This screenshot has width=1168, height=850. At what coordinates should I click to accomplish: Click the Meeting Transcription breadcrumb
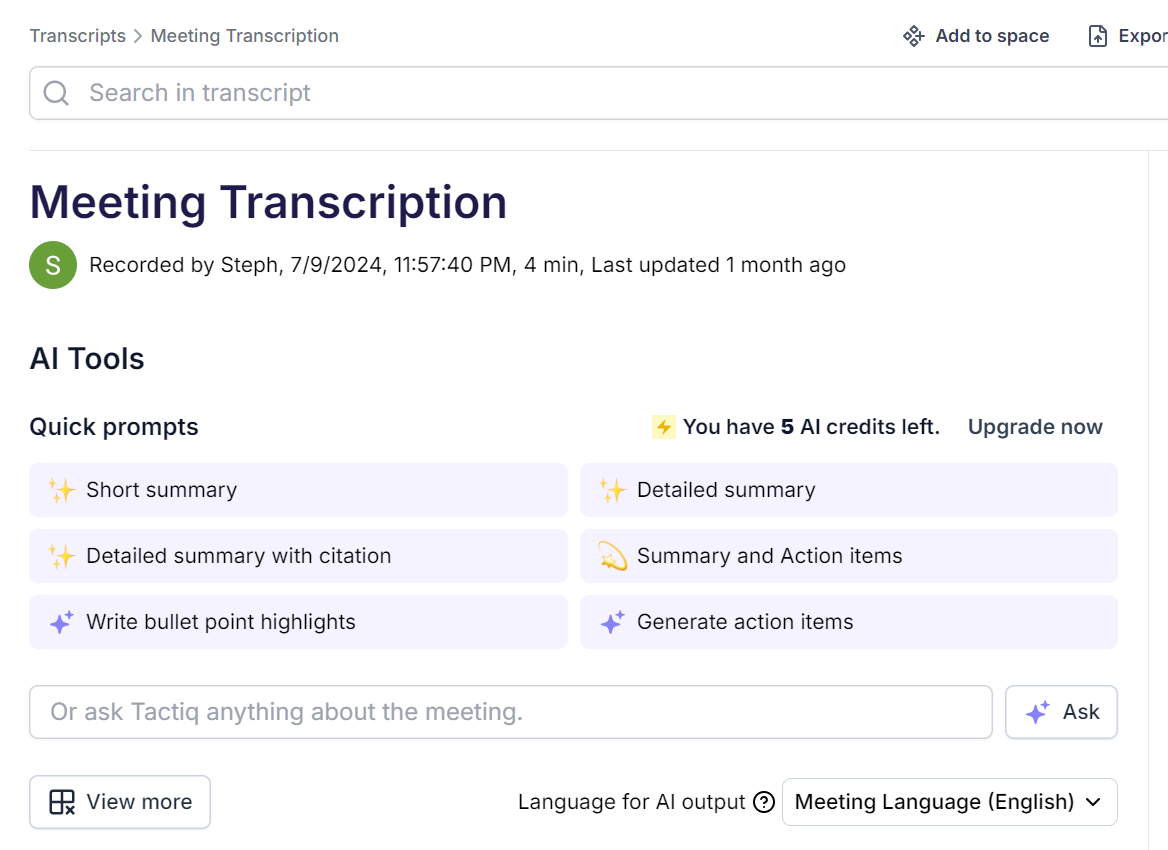tap(244, 36)
